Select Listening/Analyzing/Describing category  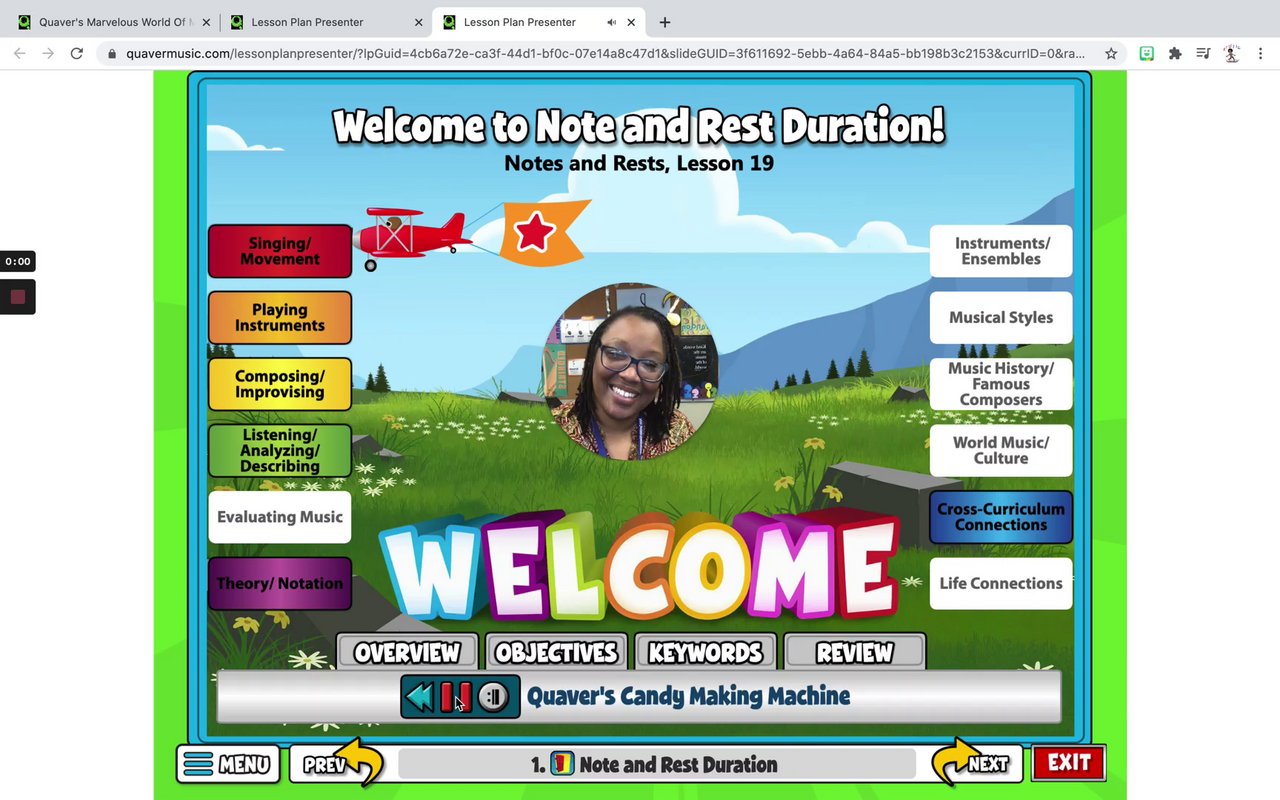click(x=280, y=450)
